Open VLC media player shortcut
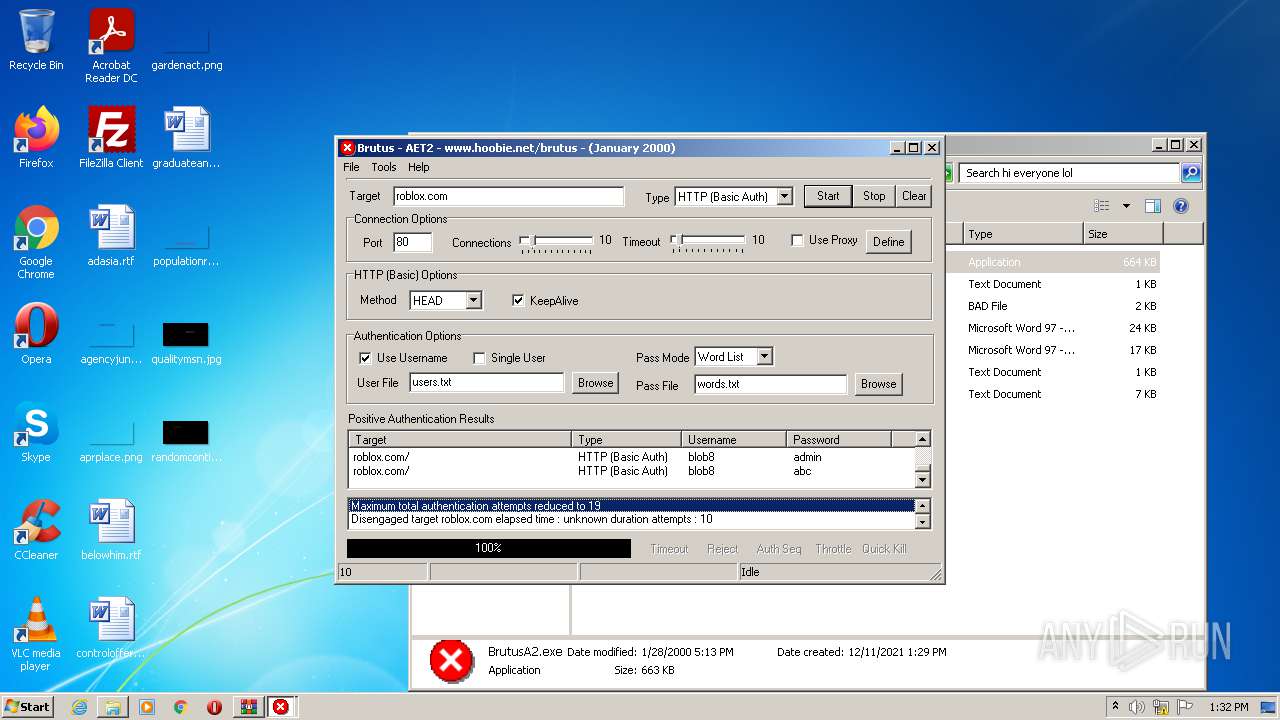The image size is (1280, 720). pos(36,634)
